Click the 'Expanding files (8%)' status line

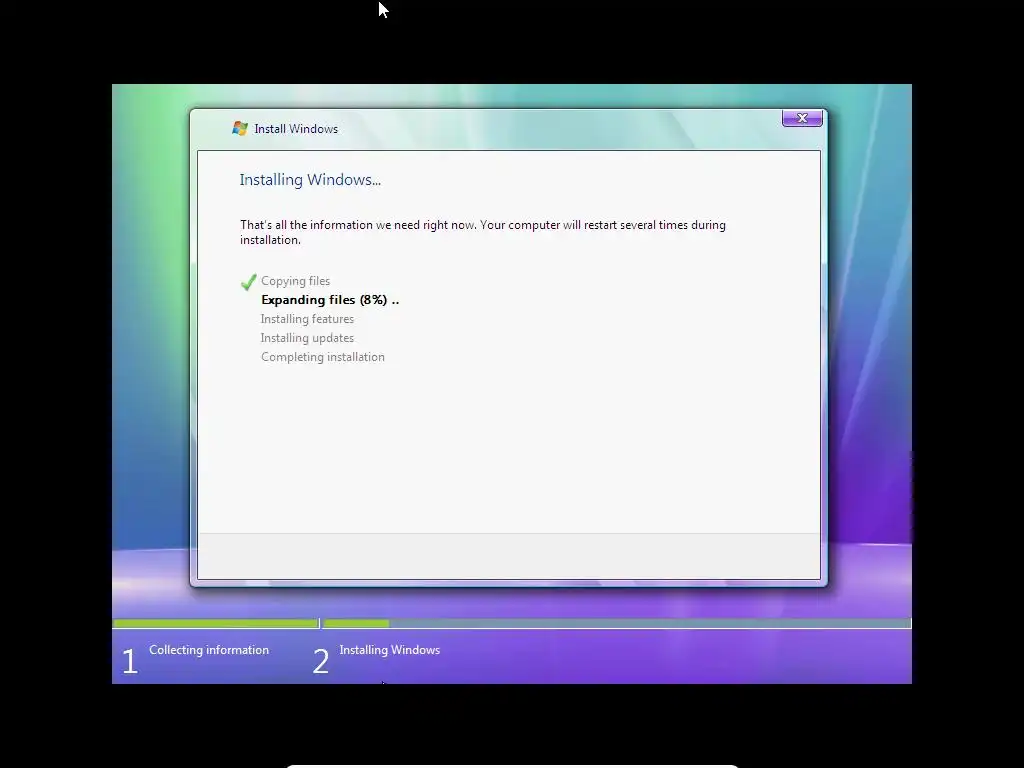[x=330, y=300]
